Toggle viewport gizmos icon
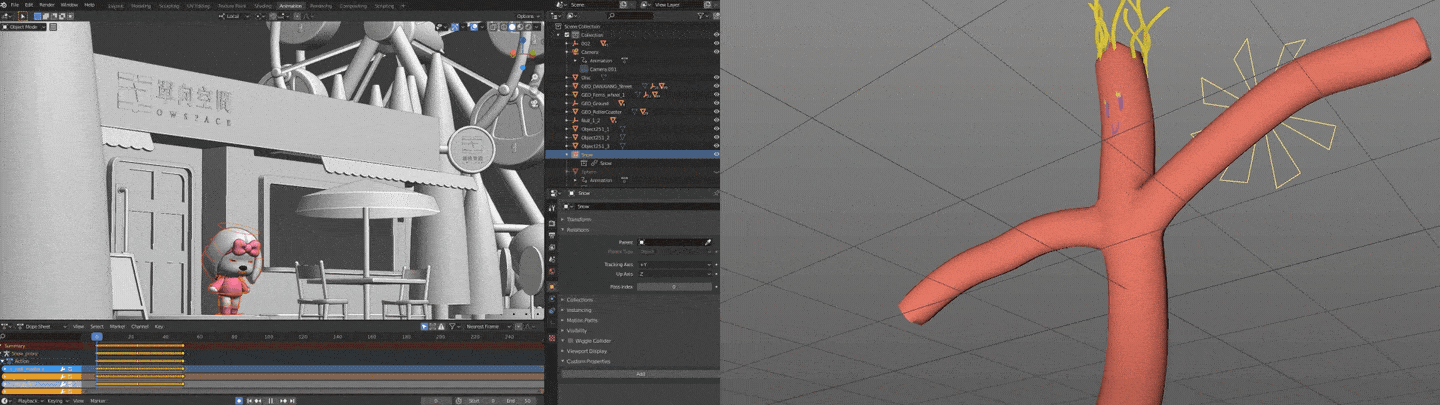 454,26
